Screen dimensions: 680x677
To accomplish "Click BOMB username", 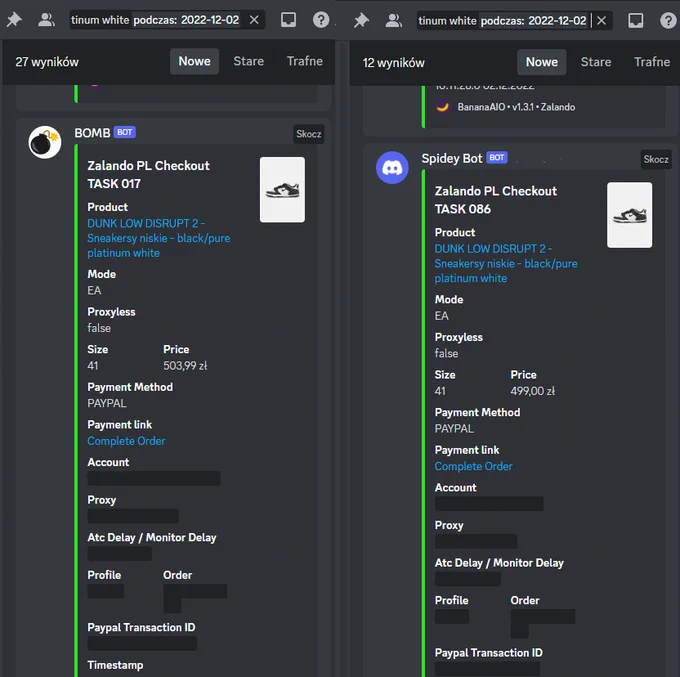I will coord(92,133).
